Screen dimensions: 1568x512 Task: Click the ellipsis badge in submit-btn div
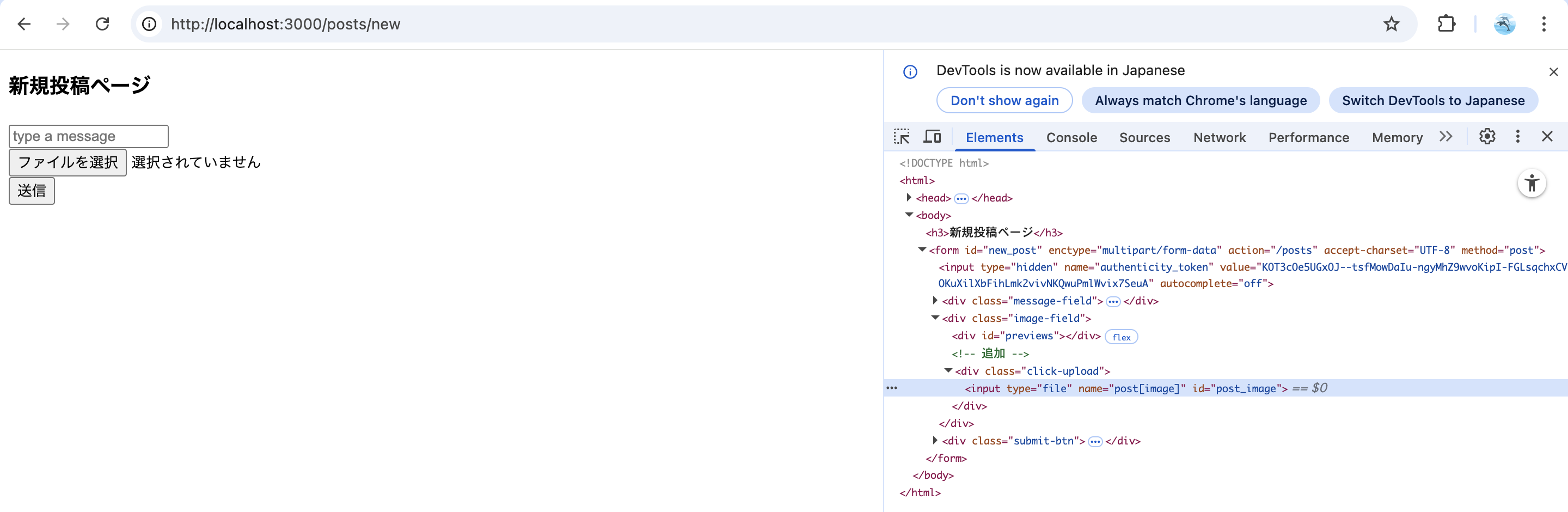coord(1095,441)
